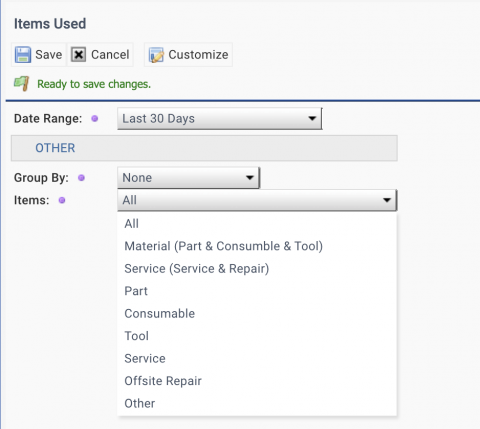
Task: Choose Consumable from the Items list
Action: coord(159,314)
